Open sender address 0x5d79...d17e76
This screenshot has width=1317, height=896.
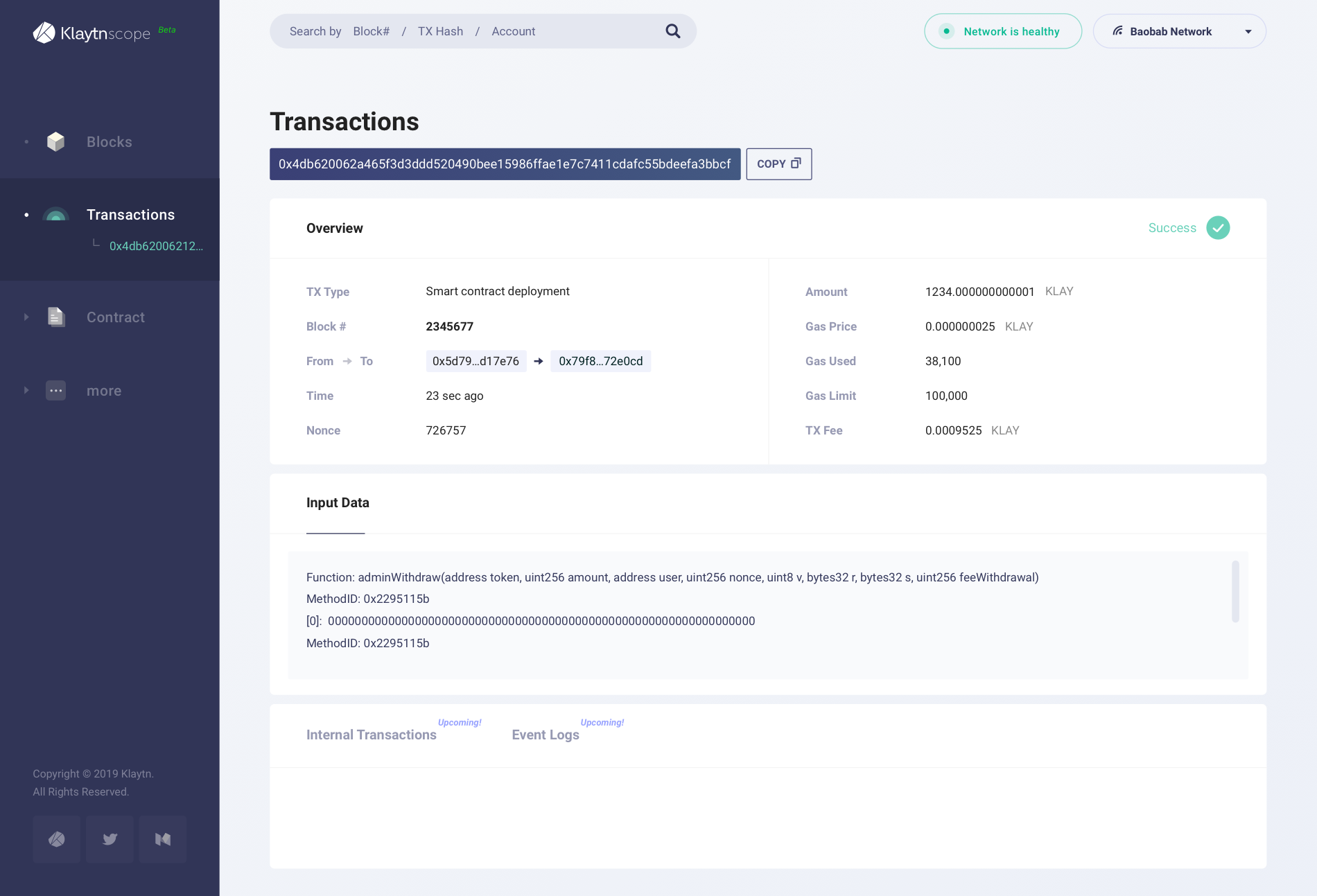[476, 361]
